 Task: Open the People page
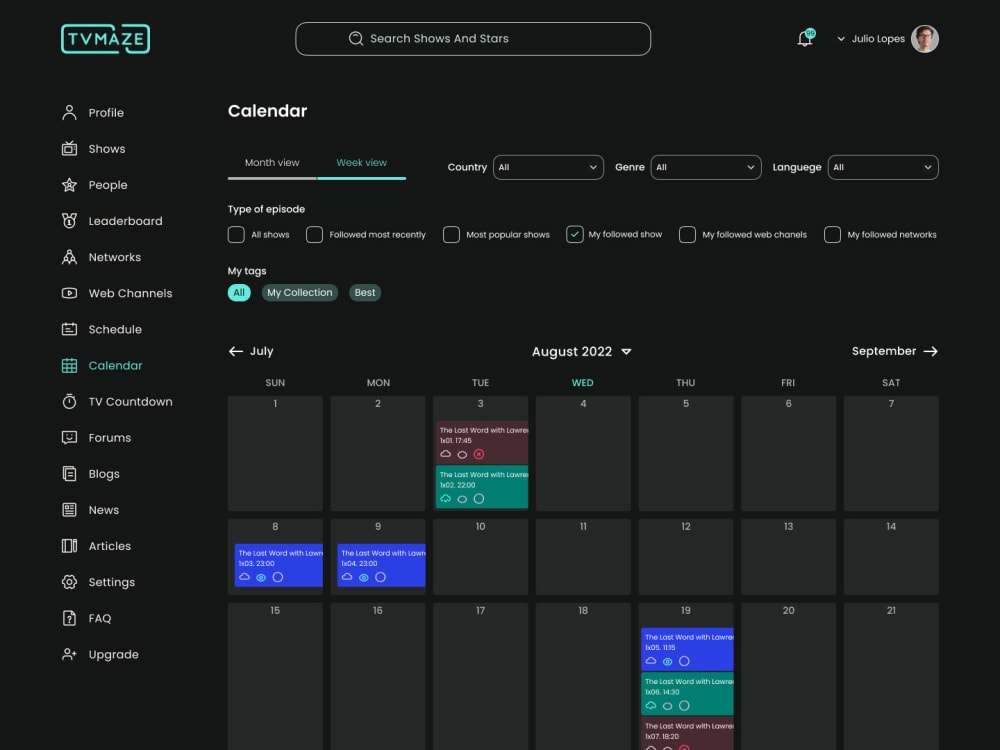coord(94,185)
